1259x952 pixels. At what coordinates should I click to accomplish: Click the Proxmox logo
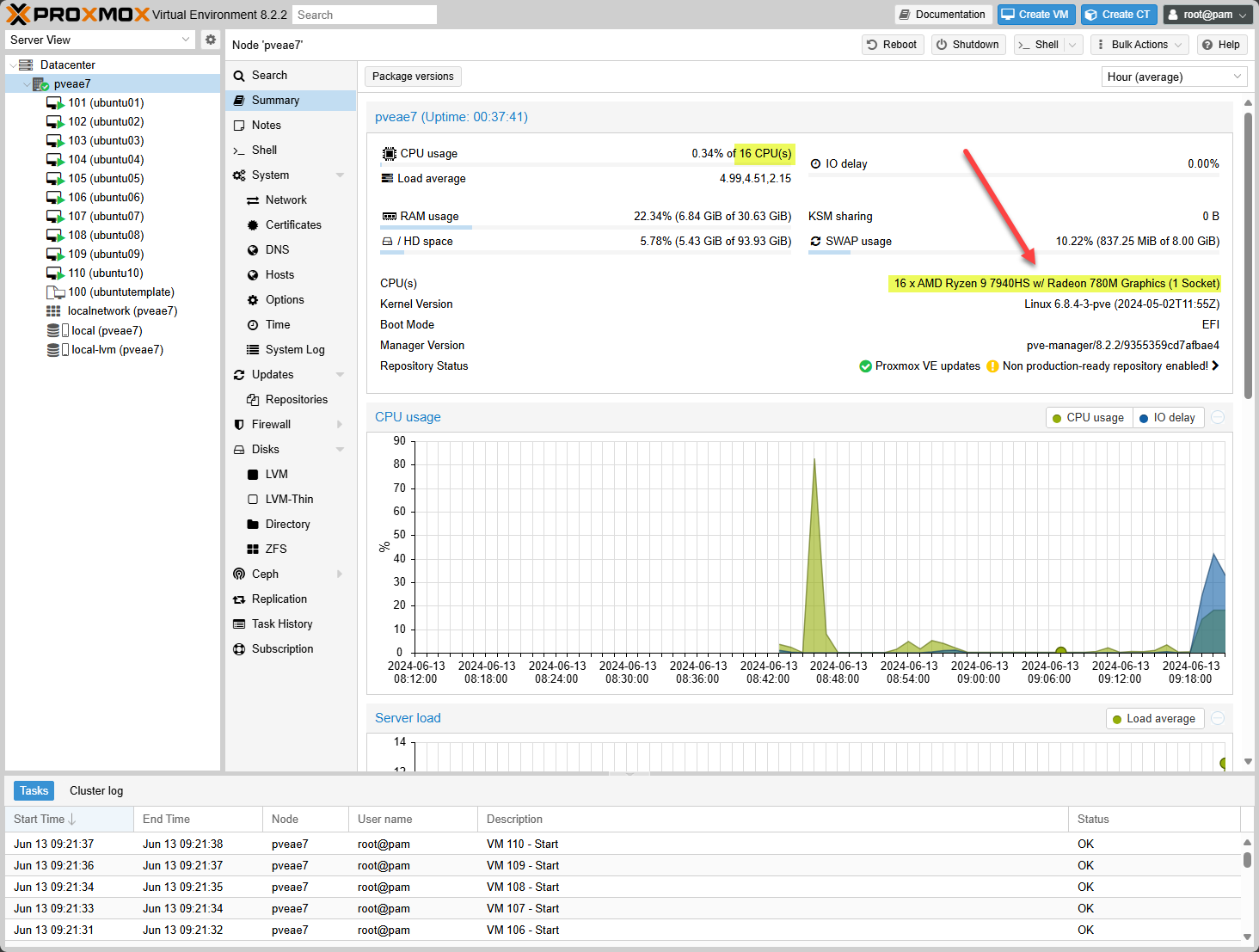pyautogui.click(x=78, y=15)
